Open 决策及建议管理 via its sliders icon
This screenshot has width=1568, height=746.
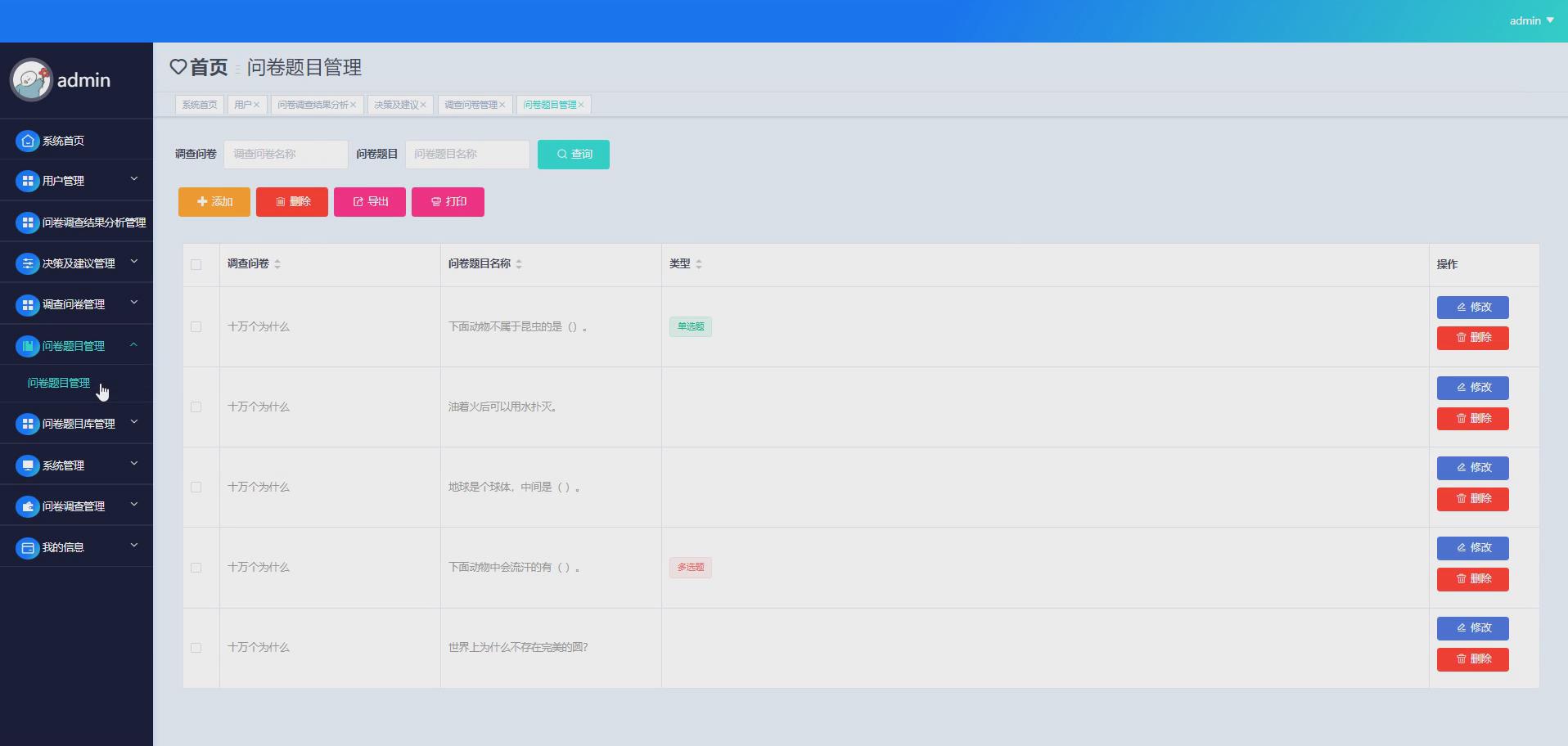tap(26, 263)
